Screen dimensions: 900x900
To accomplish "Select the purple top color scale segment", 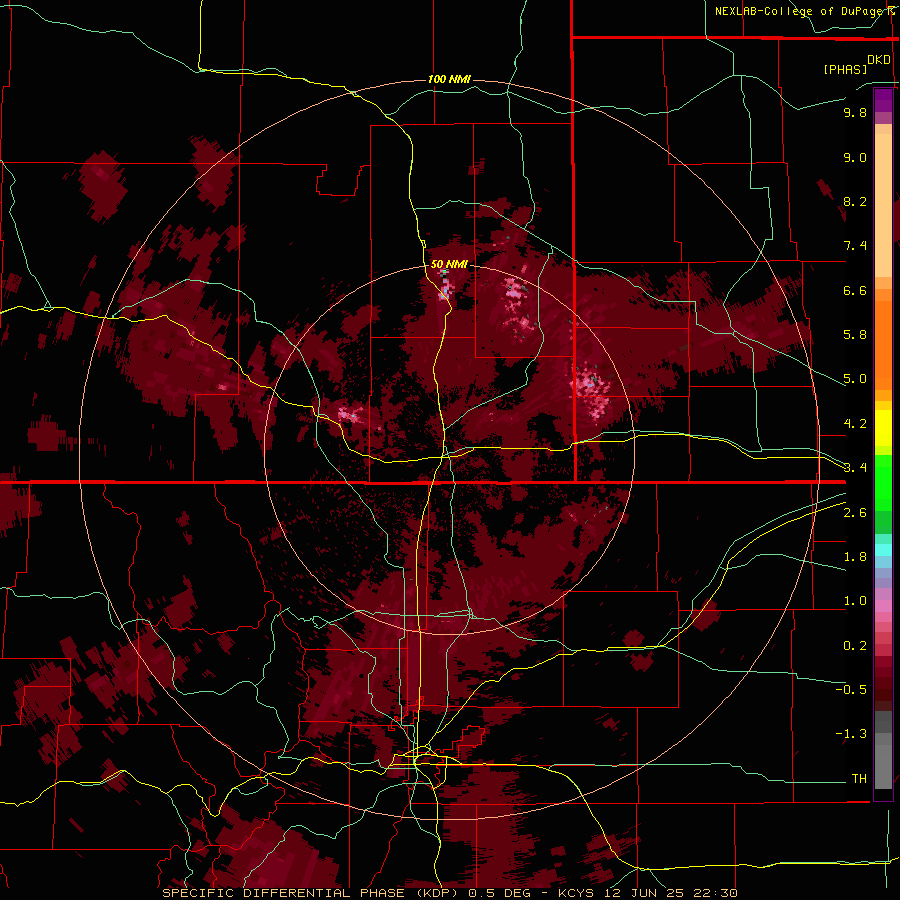I will [883, 100].
